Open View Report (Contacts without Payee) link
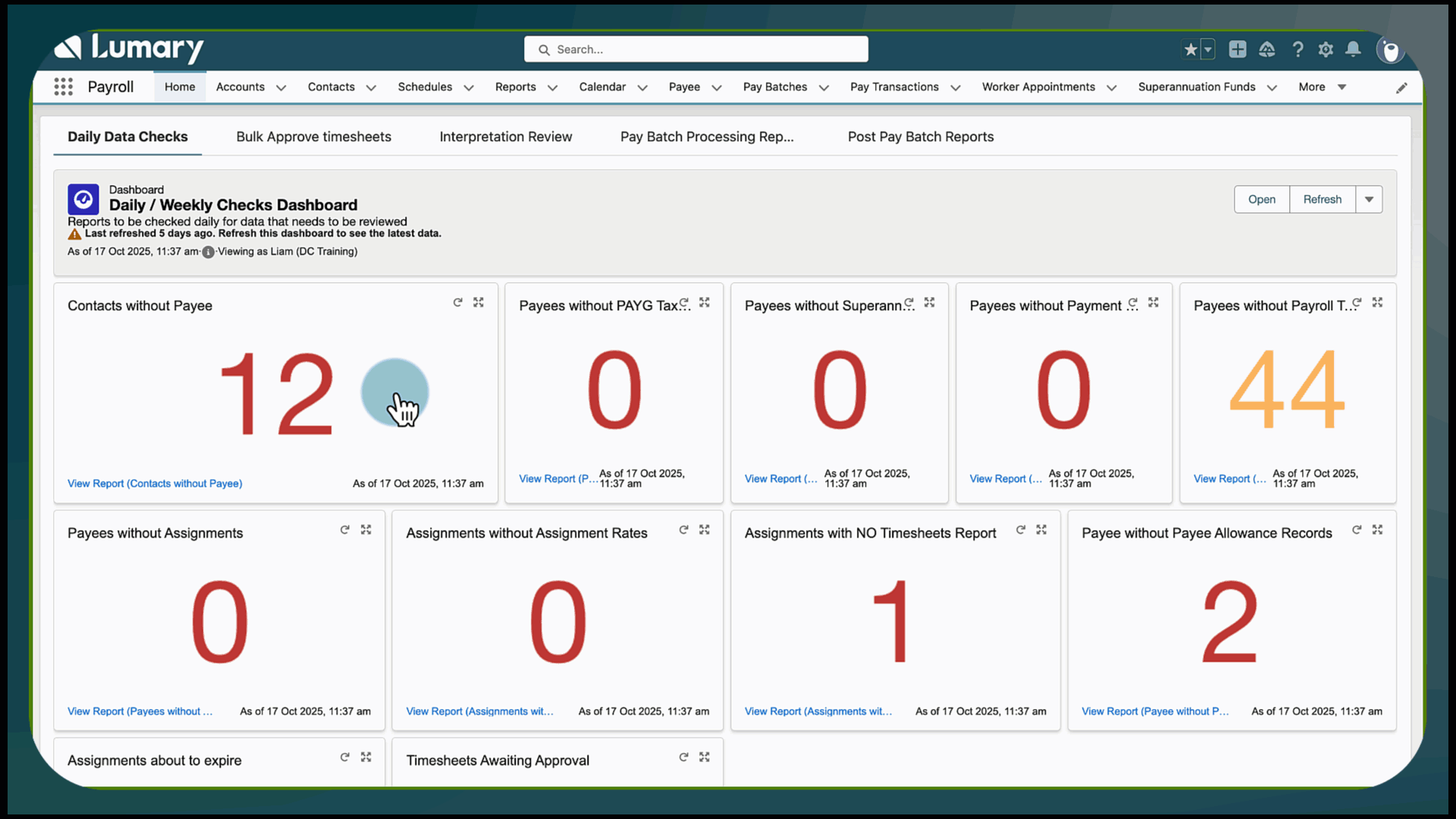The image size is (1456, 819). click(x=155, y=483)
